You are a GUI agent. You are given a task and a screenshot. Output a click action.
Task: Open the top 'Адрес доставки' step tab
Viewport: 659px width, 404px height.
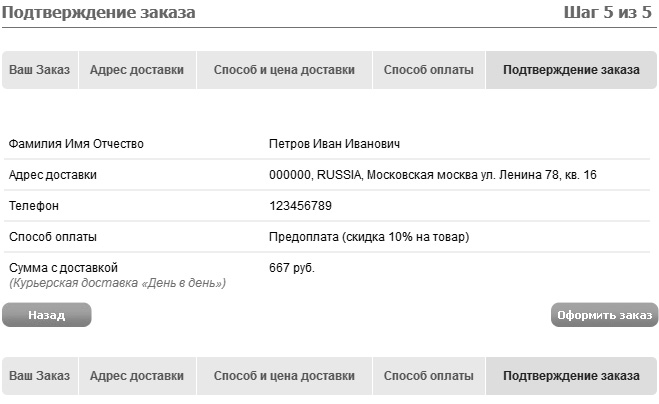tap(136, 71)
